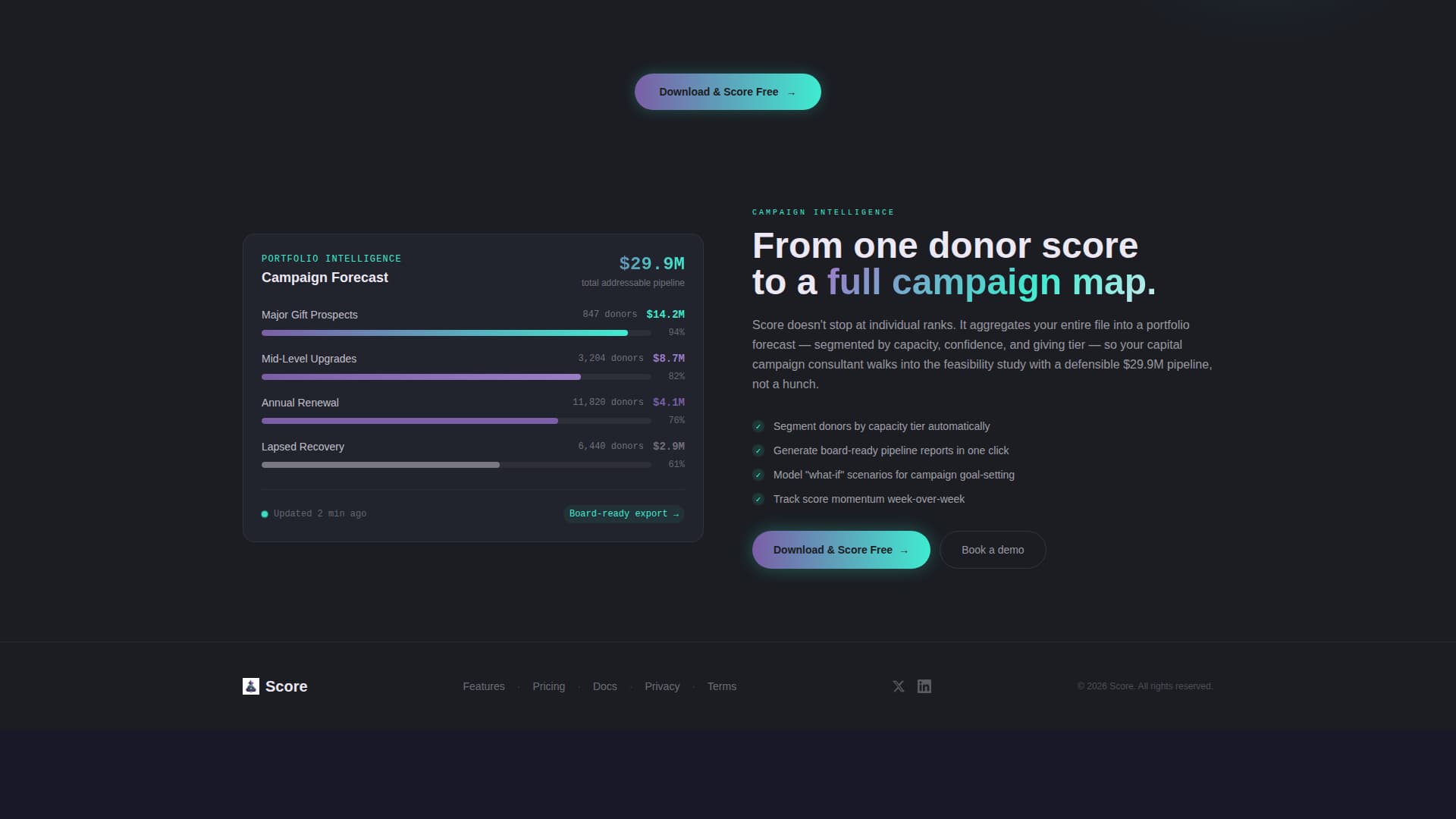1456x819 pixels.
Task: Open the LinkedIn social icon
Action: coord(924,686)
